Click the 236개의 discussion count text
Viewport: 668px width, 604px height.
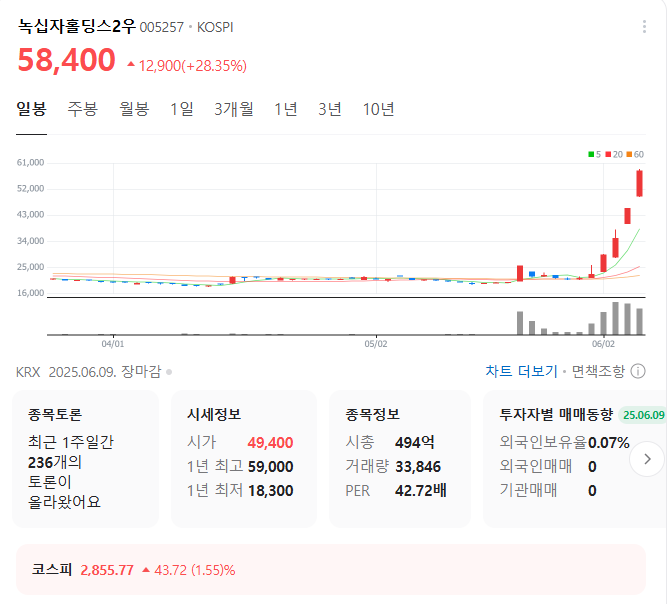pos(55,462)
